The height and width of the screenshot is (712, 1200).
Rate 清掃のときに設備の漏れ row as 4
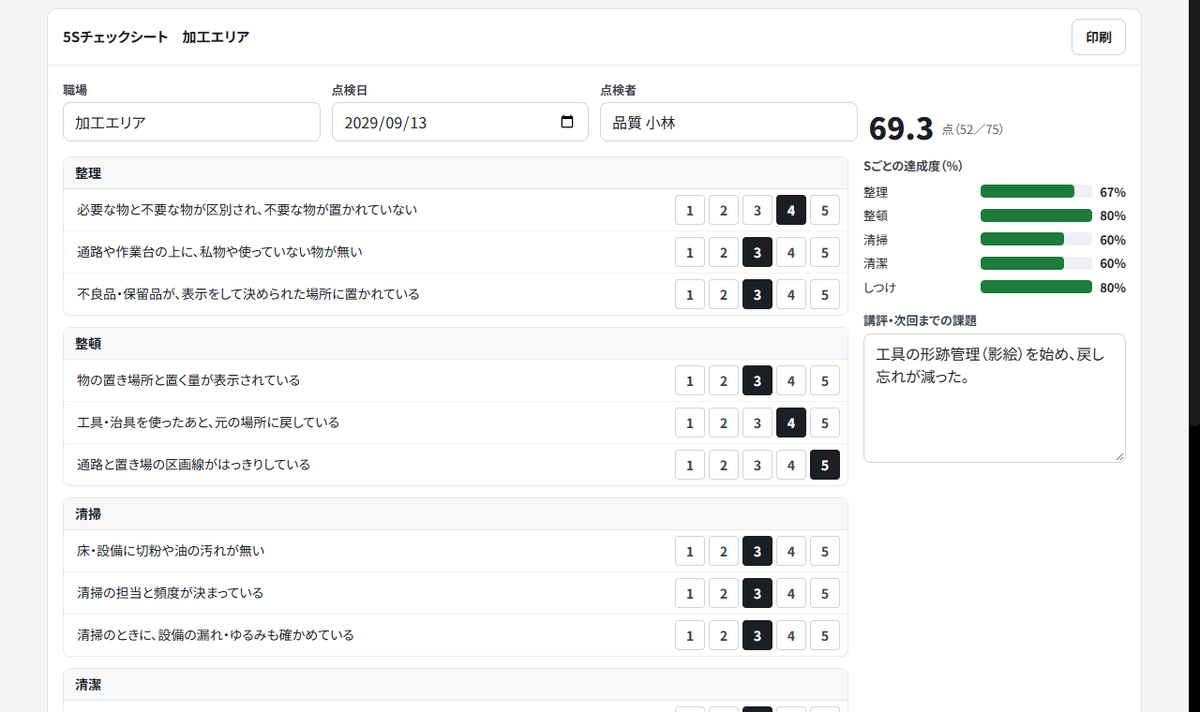pos(790,635)
